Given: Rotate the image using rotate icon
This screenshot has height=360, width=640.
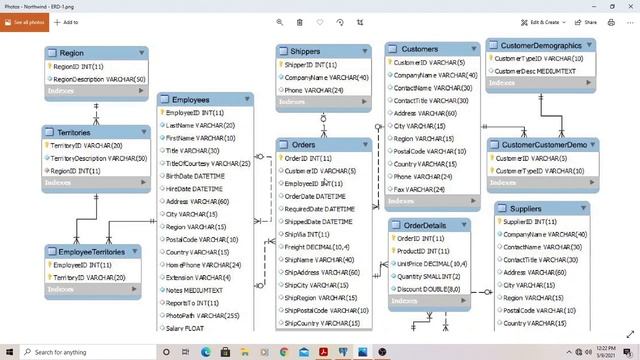Looking at the screenshot, I should point(340,22).
